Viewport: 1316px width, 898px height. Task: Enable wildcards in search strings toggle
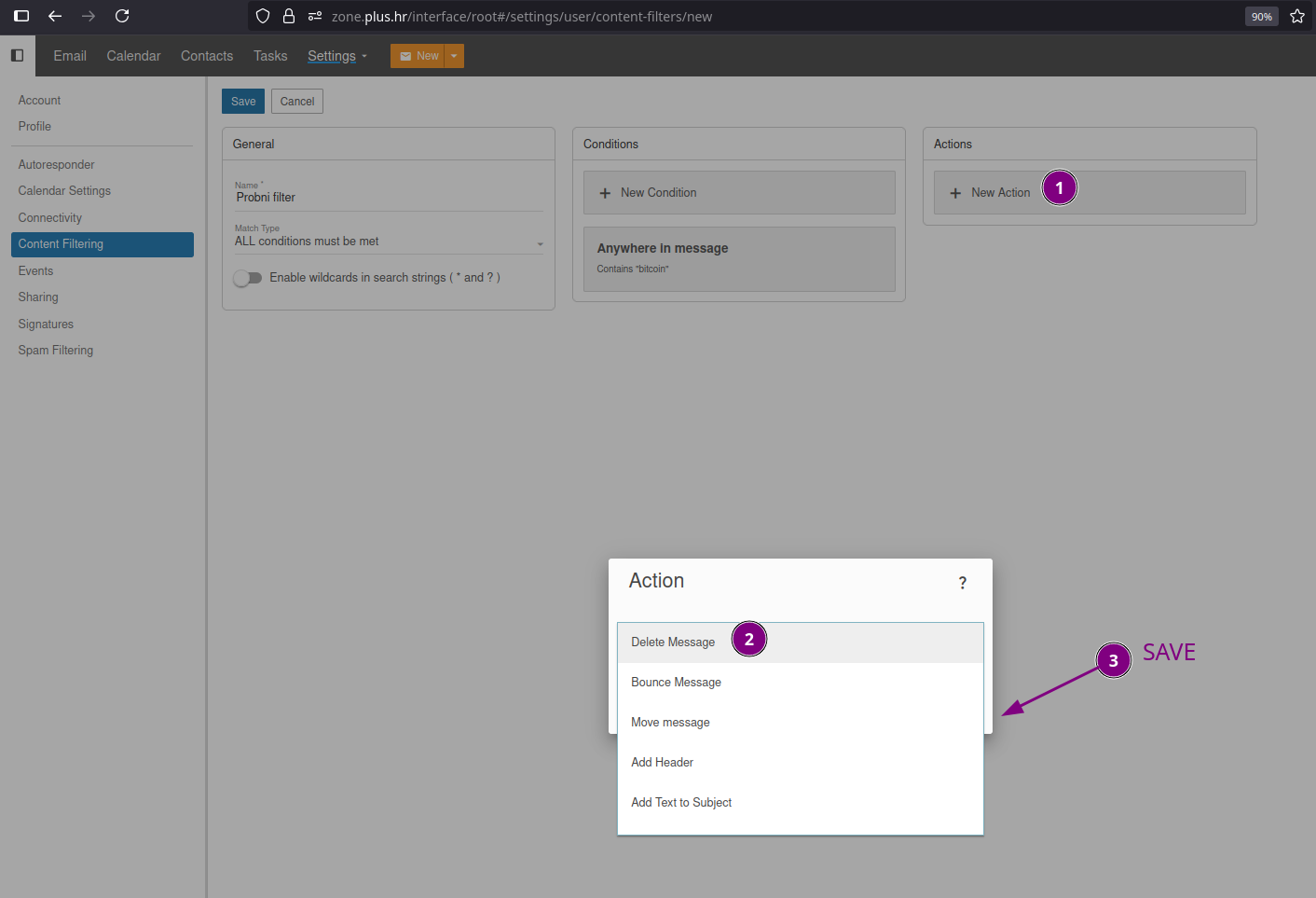coord(248,278)
